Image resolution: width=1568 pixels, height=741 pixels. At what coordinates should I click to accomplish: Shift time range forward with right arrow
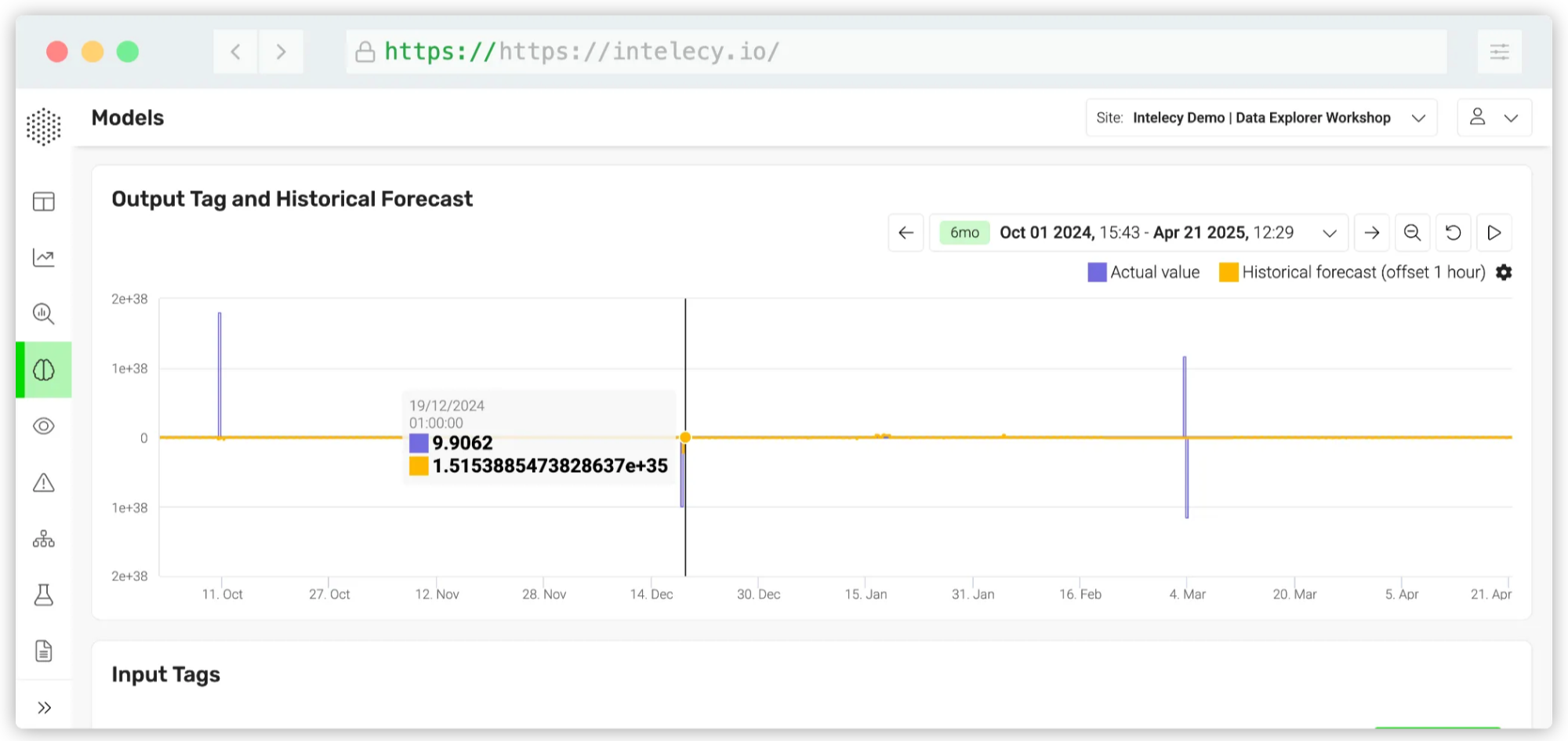1371,233
